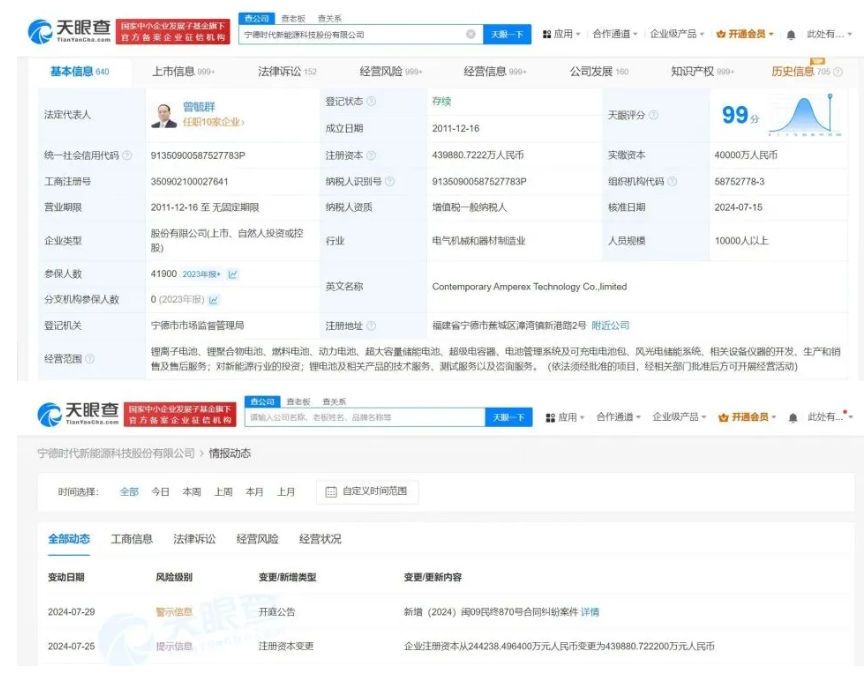
Task: Click 天眼一下 beside the empty search box
Action: (509, 418)
